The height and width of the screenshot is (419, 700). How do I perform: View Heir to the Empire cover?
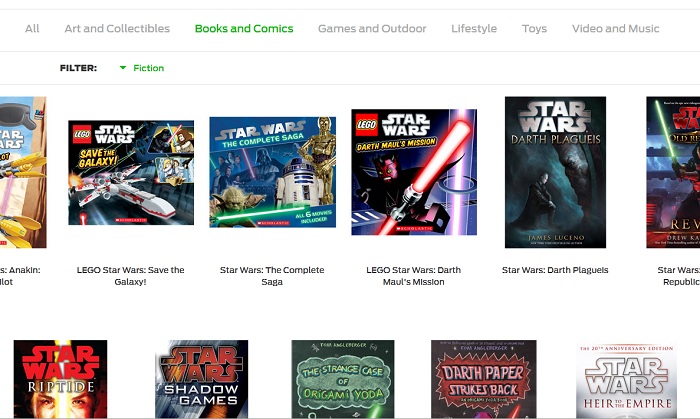coord(626,379)
